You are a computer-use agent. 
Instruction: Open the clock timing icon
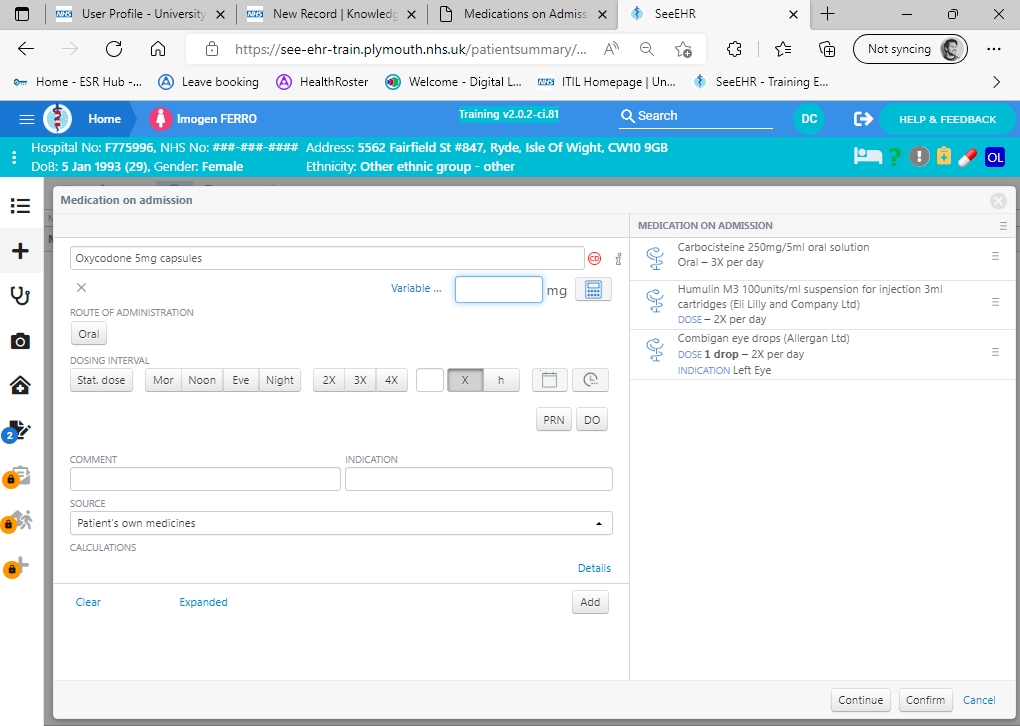click(591, 380)
